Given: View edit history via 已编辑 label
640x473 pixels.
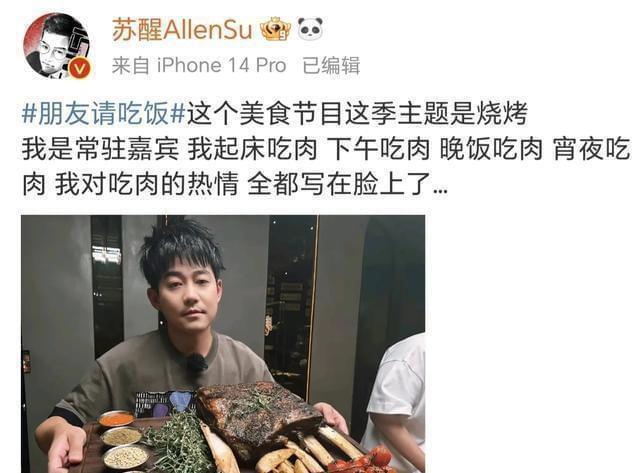Looking at the screenshot, I should [331, 66].
